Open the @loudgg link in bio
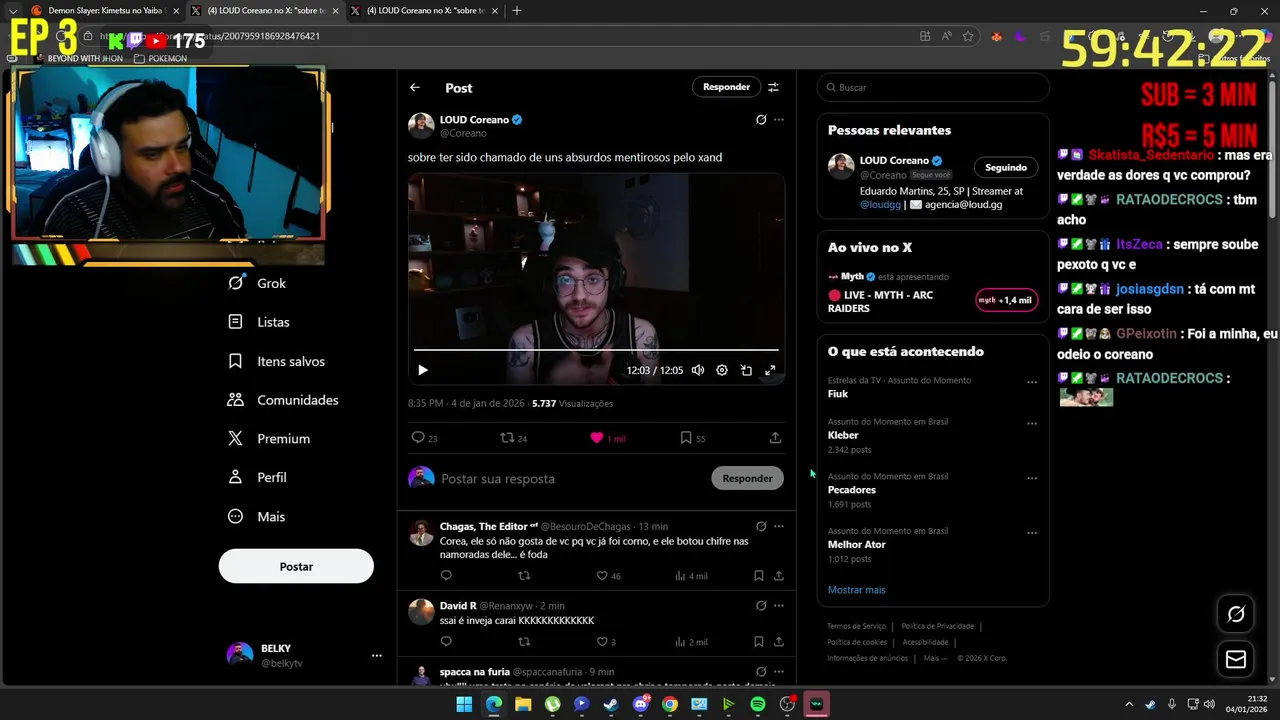 [x=881, y=204]
